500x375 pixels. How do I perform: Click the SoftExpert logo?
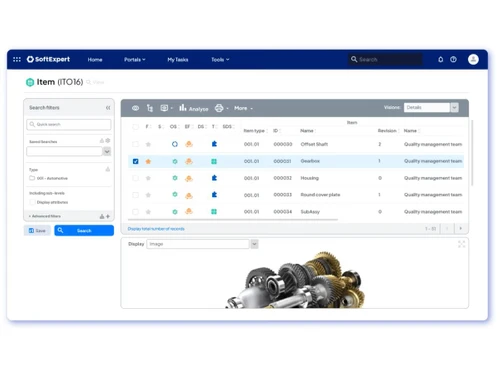[x=49, y=59]
